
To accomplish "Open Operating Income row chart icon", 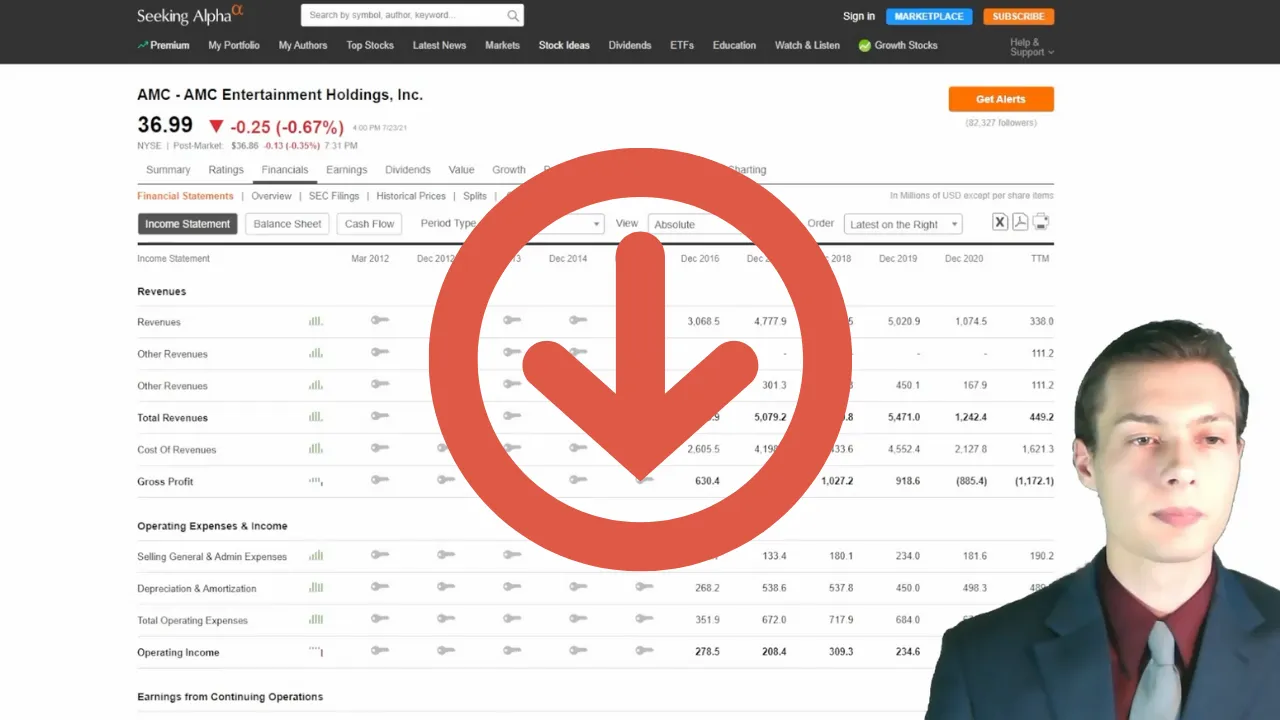I will click(316, 652).
